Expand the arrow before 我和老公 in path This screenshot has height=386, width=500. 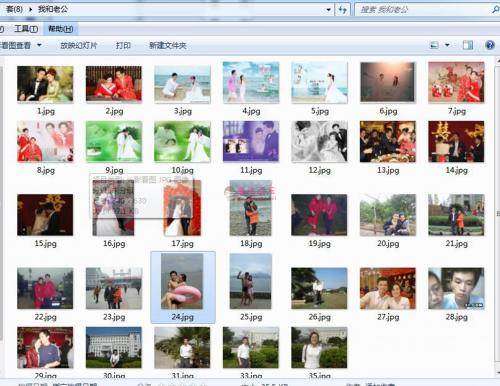click(x=30, y=9)
